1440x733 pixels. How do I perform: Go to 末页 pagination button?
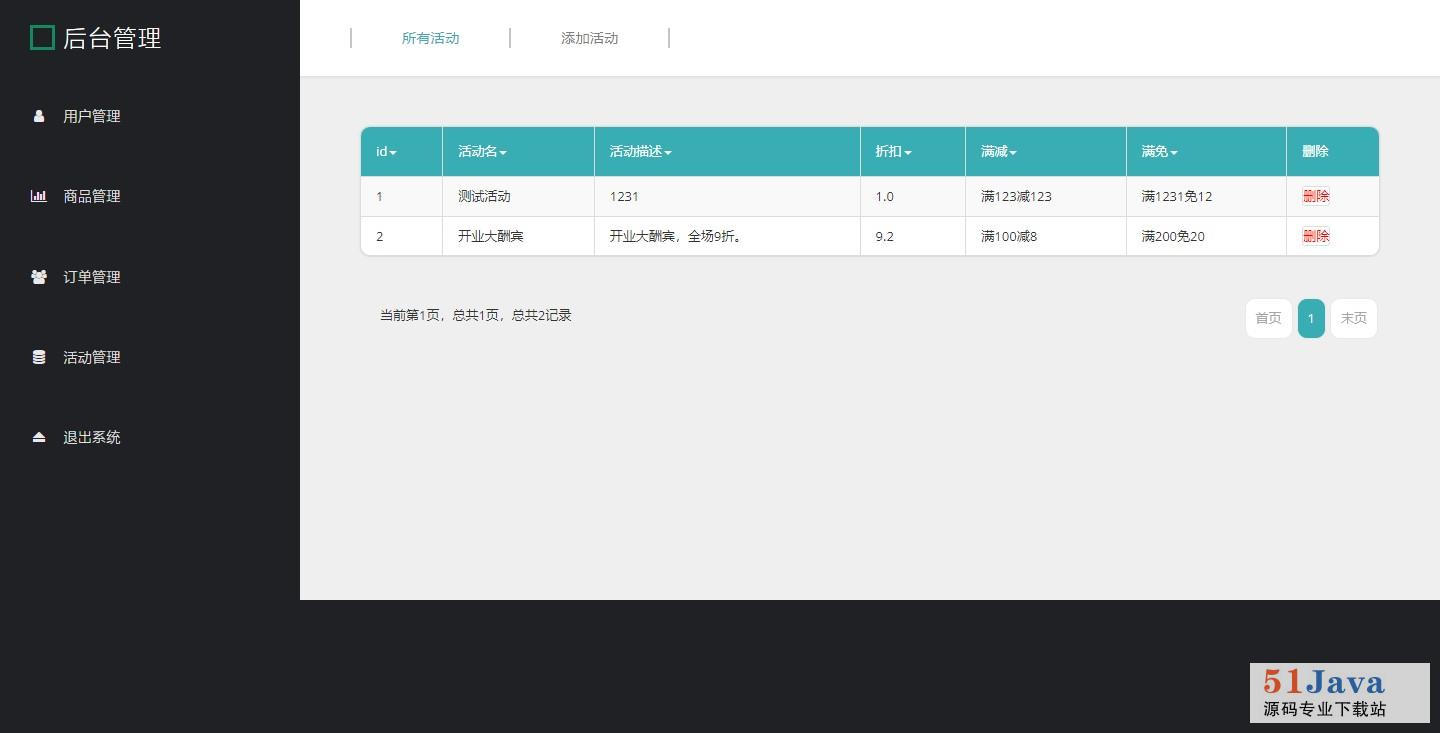pos(1354,318)
